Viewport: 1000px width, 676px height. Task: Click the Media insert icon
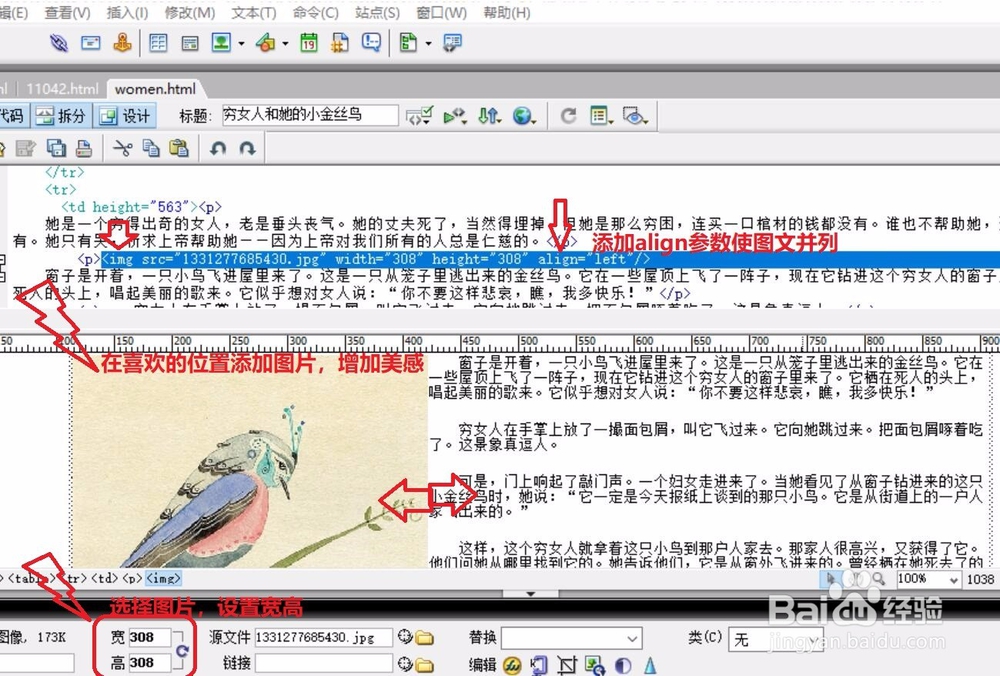[x=265, y=43]
